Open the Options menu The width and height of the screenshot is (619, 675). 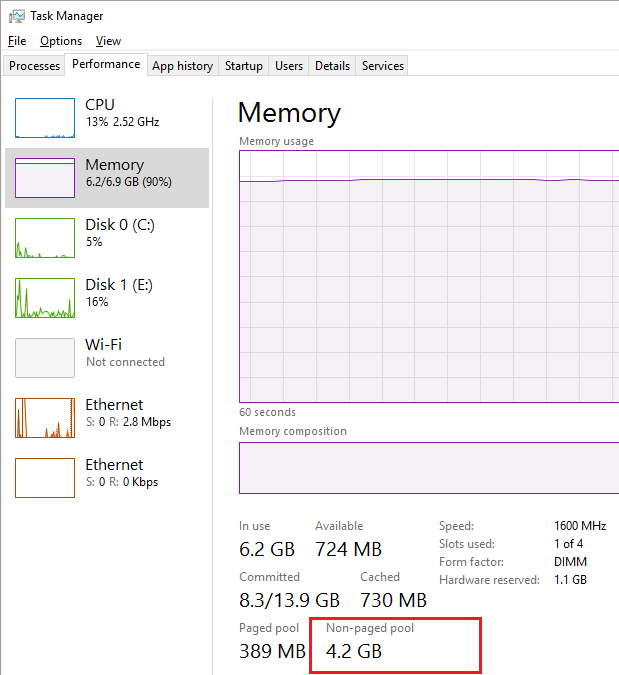[x=61, y=41]
